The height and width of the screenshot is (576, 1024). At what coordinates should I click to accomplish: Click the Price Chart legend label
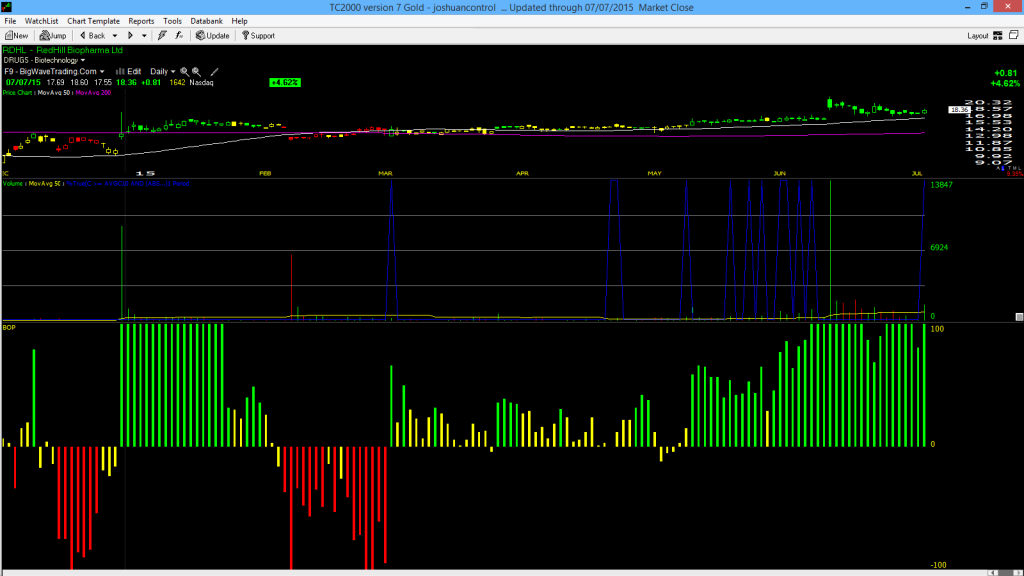(18, 93)
